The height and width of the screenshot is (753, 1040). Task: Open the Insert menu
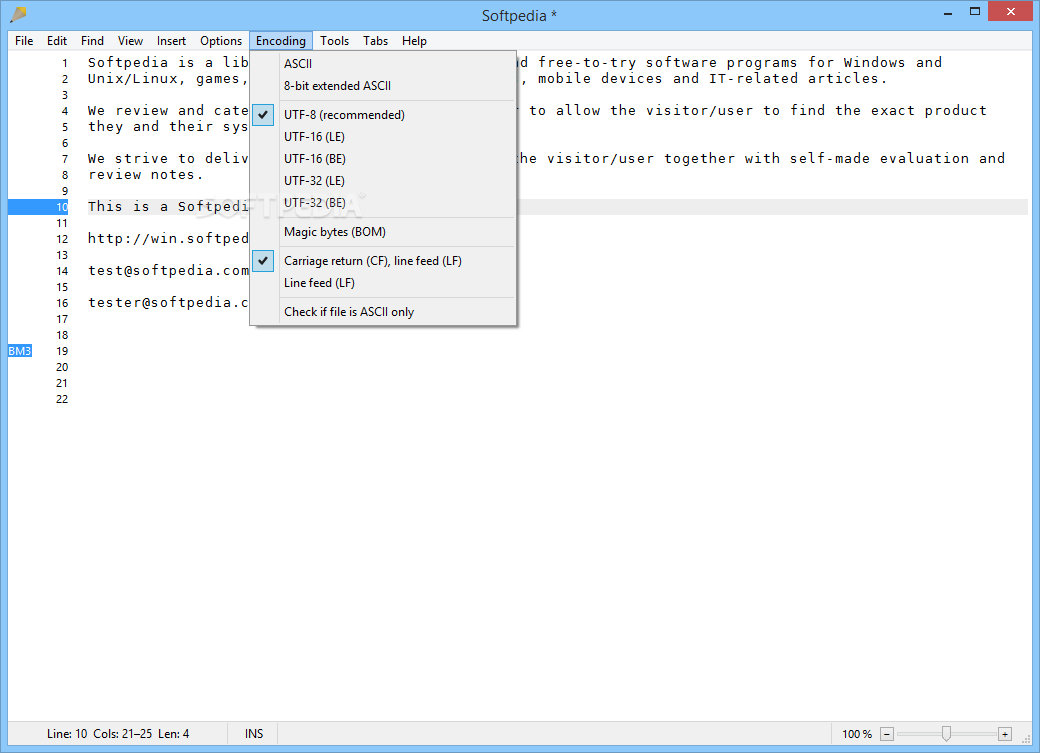pyautogui.click(x=171, y=41)
